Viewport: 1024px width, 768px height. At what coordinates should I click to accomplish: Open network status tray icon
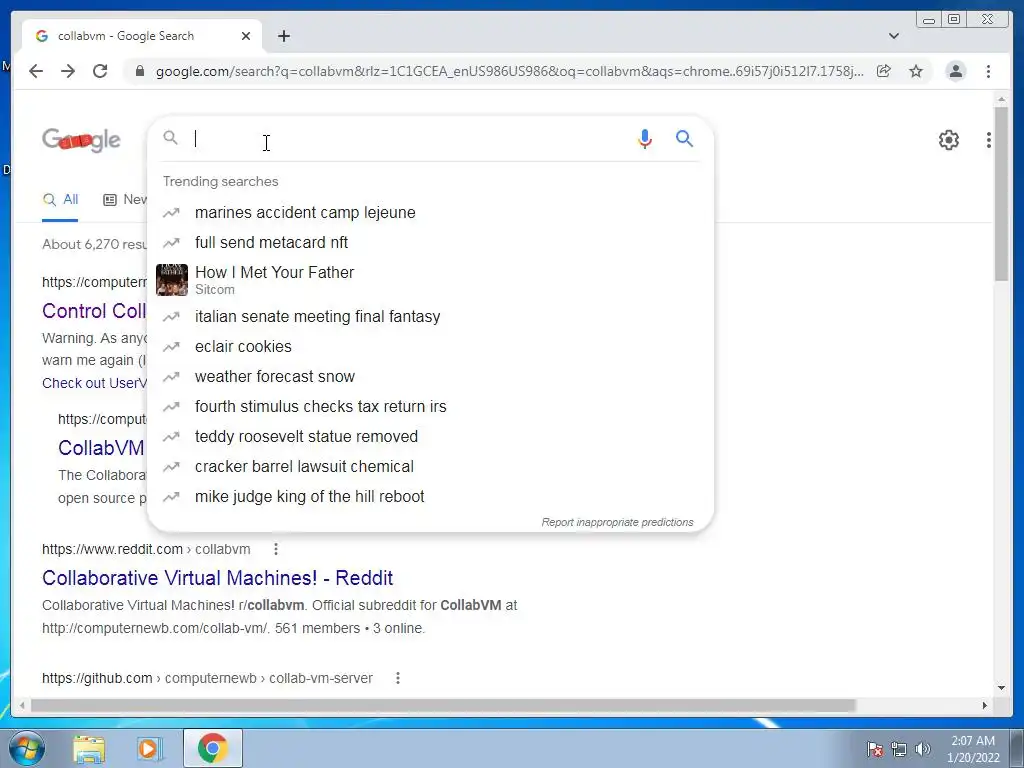point(899,749)
